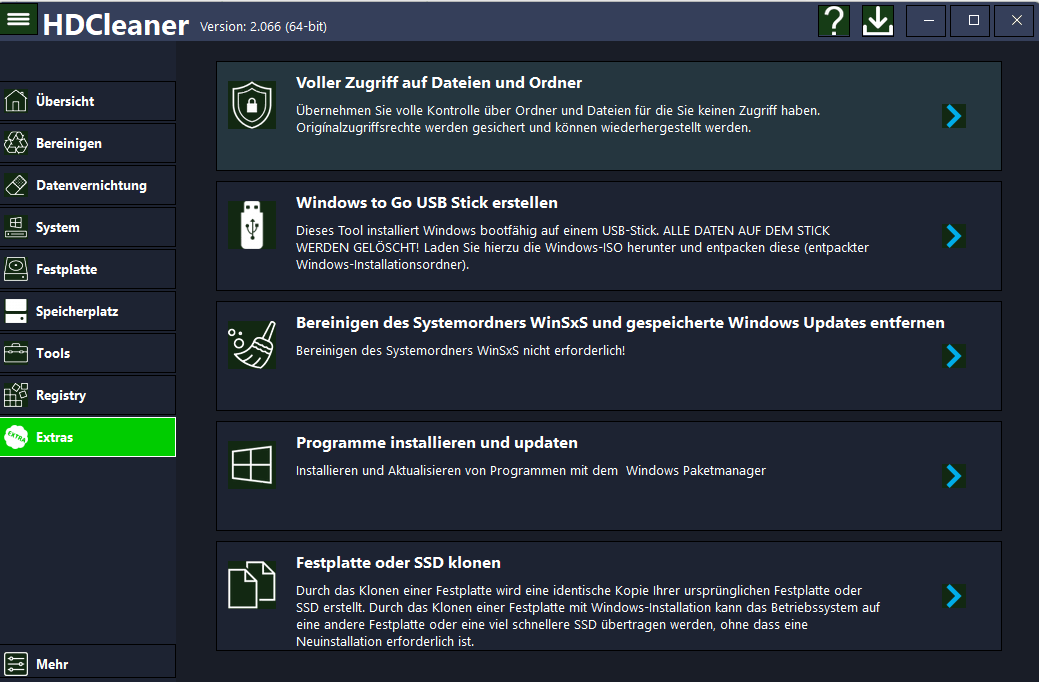This screenshot has width=1039, height=682.
Task: Click the download update icon
Action: pos(878,21)
